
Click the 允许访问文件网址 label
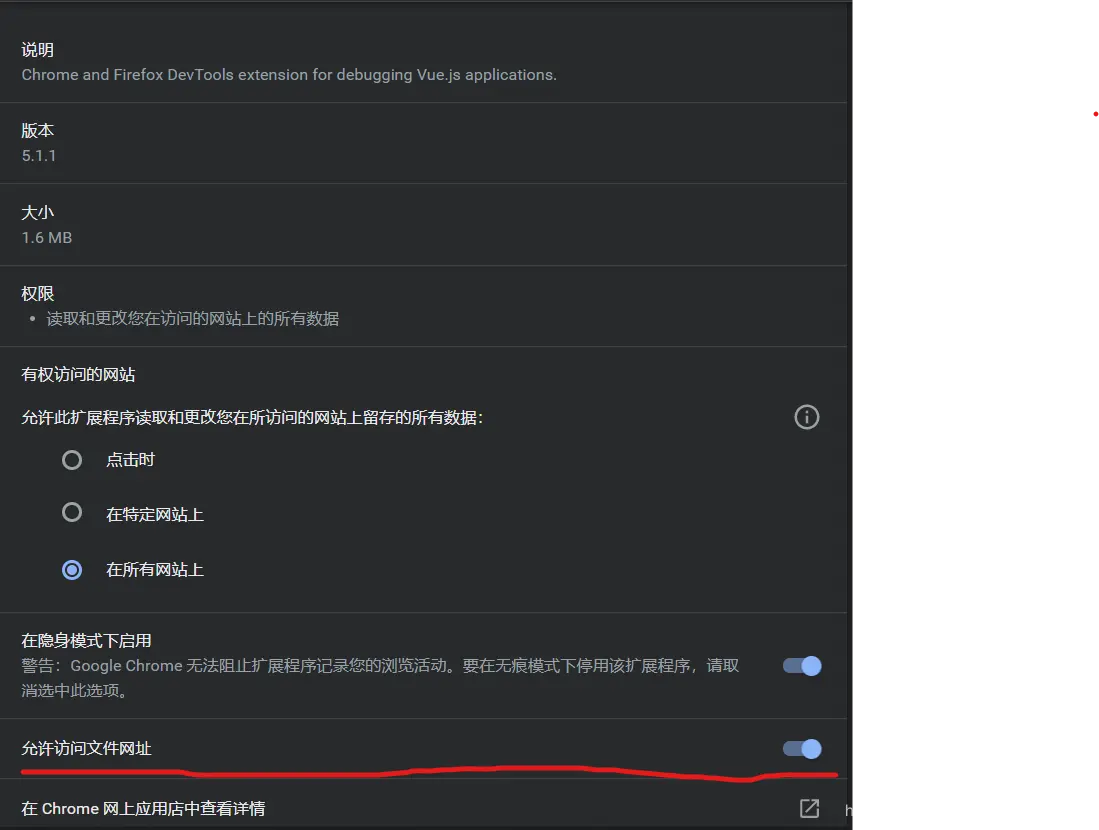(86, 749)
